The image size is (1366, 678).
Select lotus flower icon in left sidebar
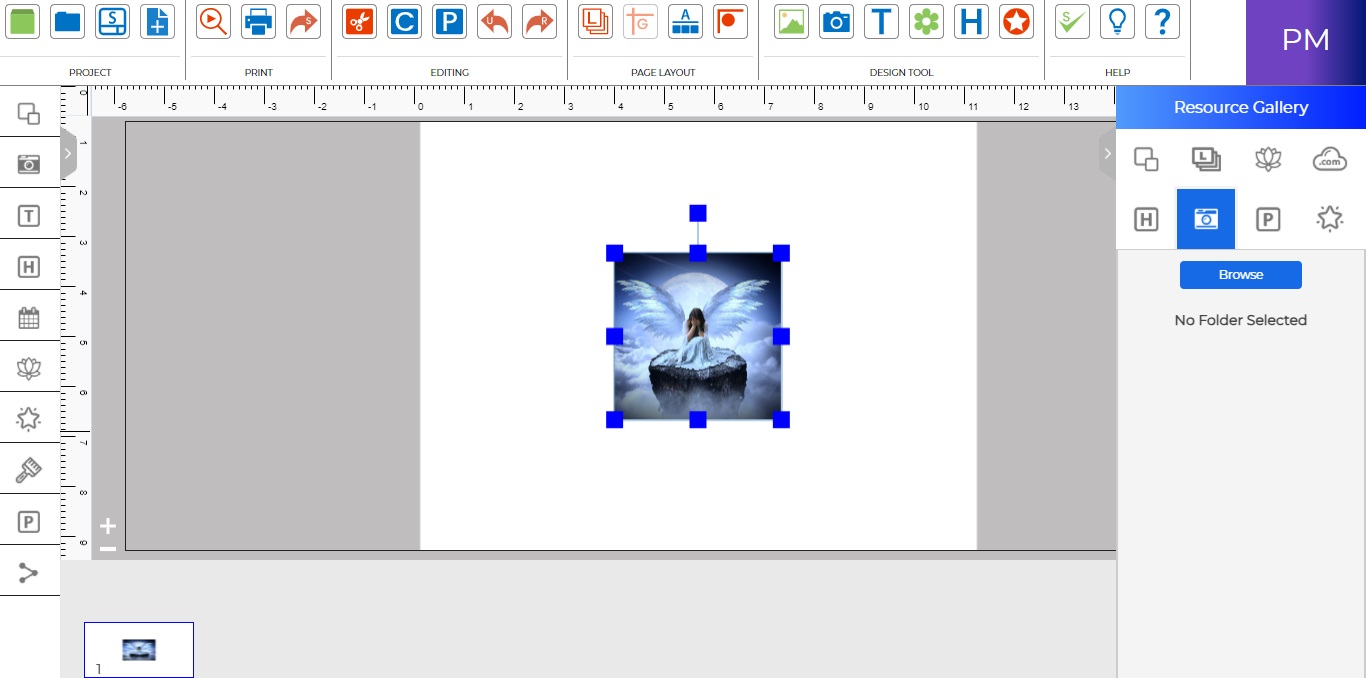(x=29, y=369)
